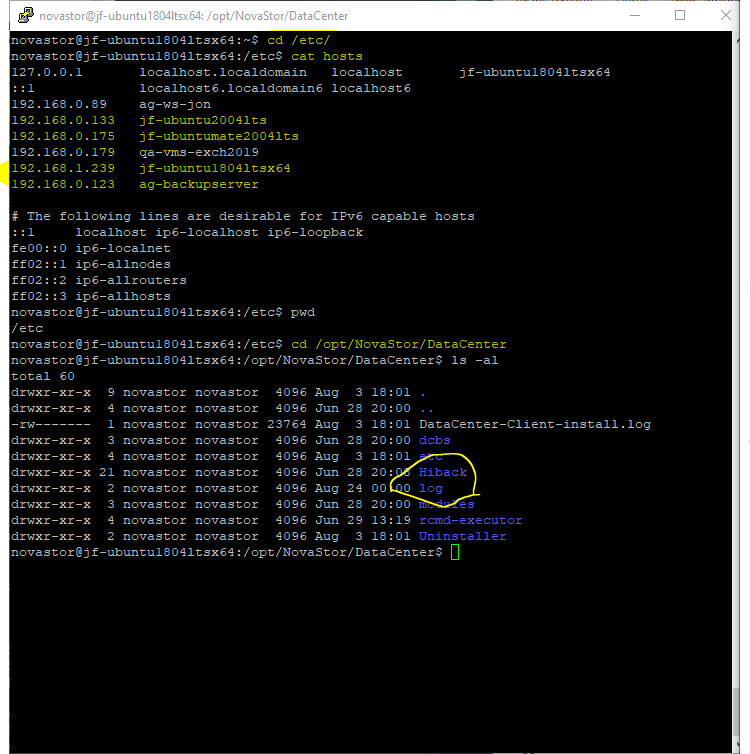Close the PuTTY terminal window
The image size is (750, 754).
point(725,15)
